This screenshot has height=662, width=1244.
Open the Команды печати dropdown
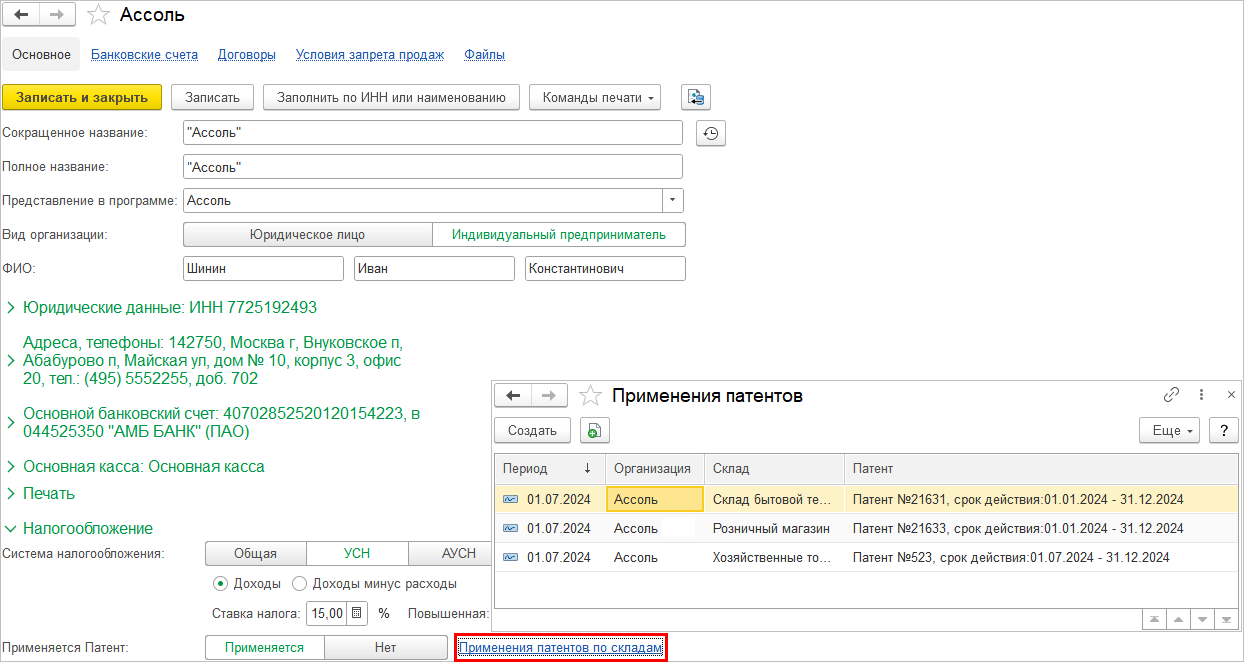coord(595,97)
